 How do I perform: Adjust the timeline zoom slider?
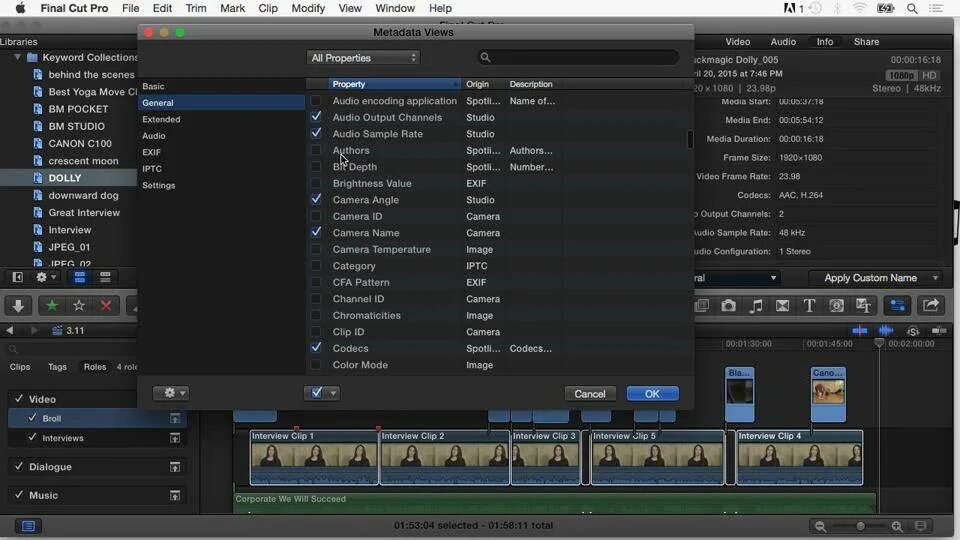click(860, 527)
